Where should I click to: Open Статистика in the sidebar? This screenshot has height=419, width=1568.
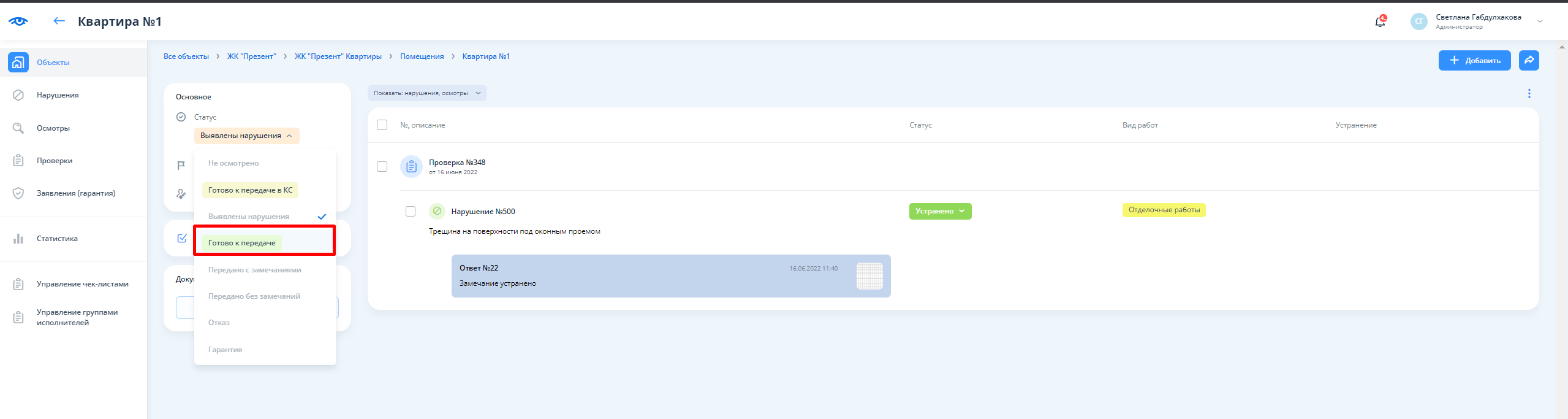pyautogui.click(x=57, y=239)
